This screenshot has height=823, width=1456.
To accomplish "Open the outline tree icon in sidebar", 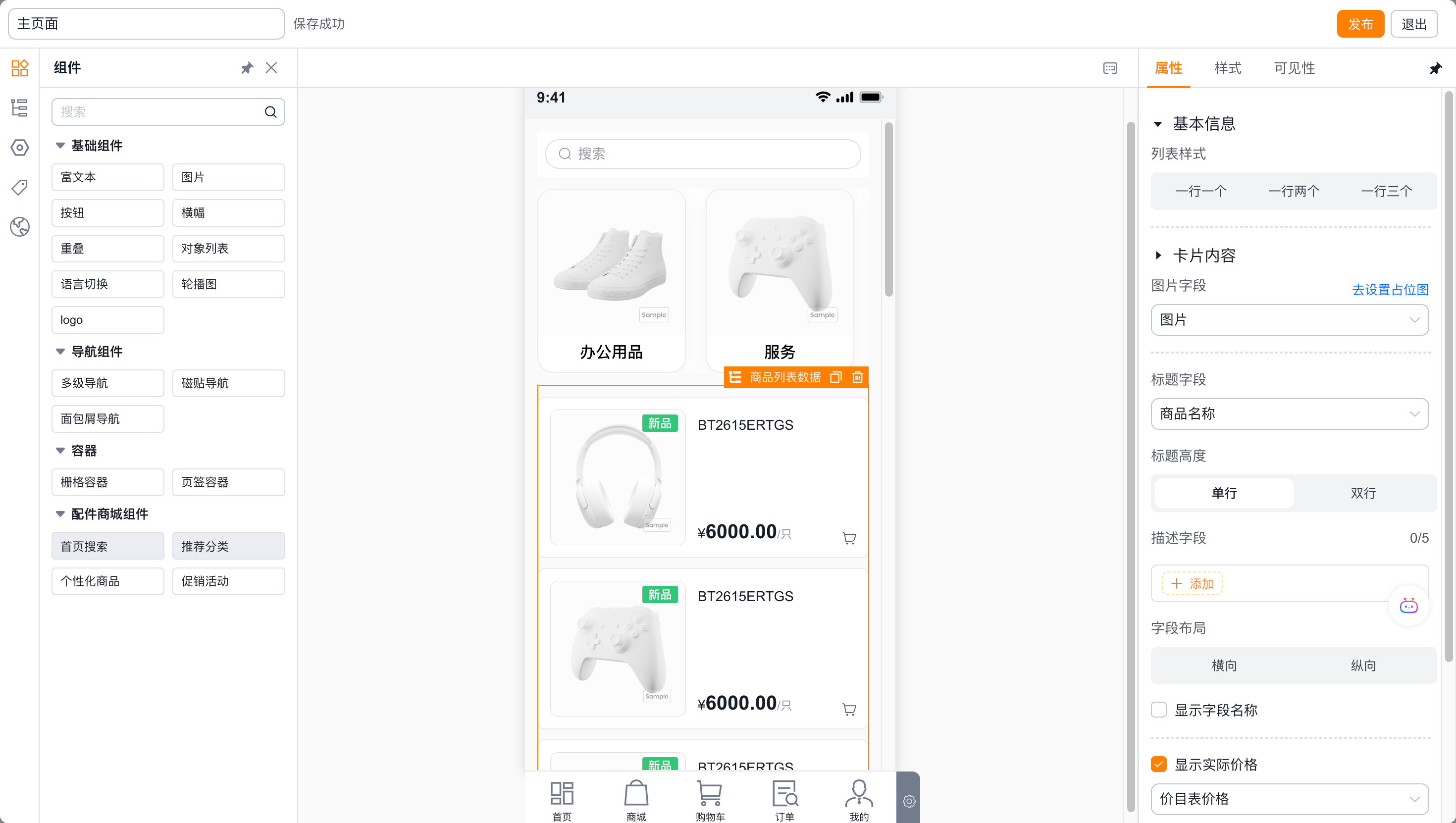I will click(20, 107).
